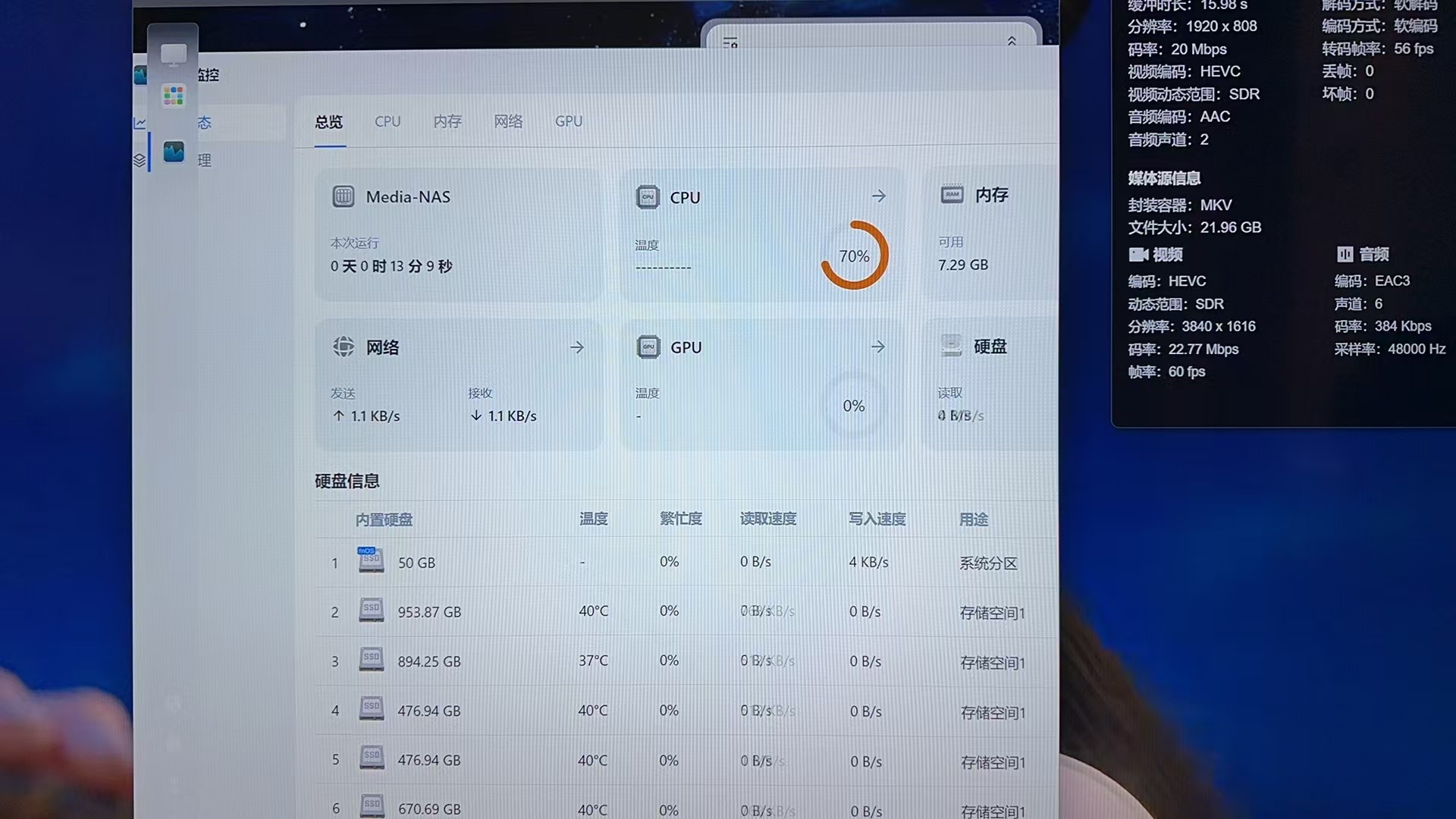
Task: Click 封装容器: MKV in video overlay
Action: (x=1180, y=206)
